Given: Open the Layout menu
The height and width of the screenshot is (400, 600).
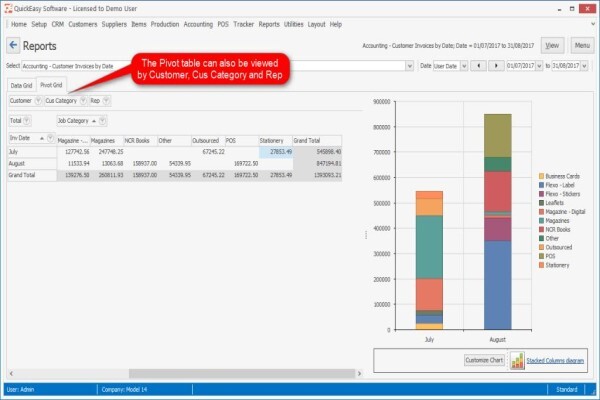Looking at the screenshot, I should [316, 24].
